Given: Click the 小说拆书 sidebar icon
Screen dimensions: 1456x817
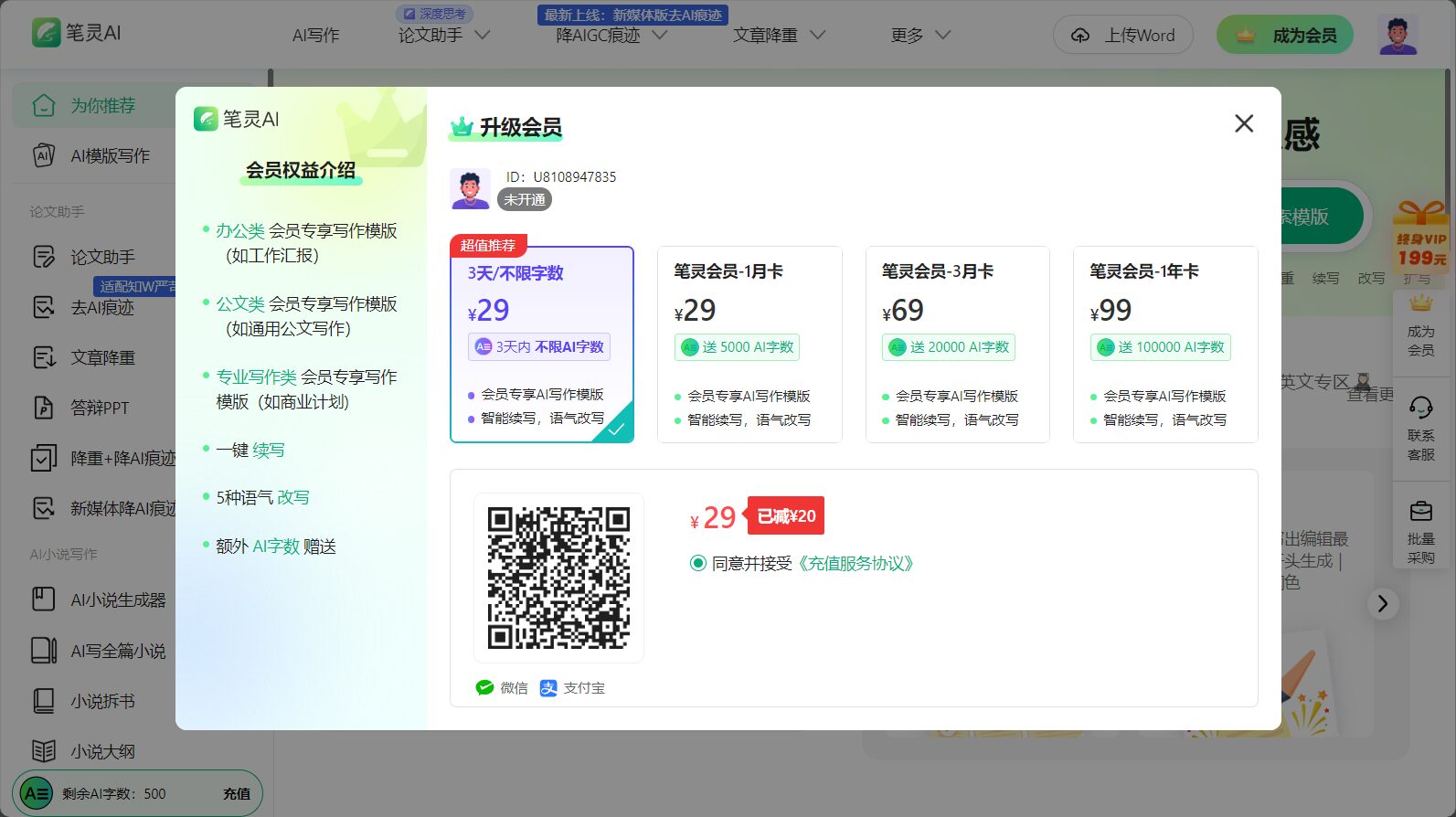Looking at the screenshot, I should pos(44,701).
